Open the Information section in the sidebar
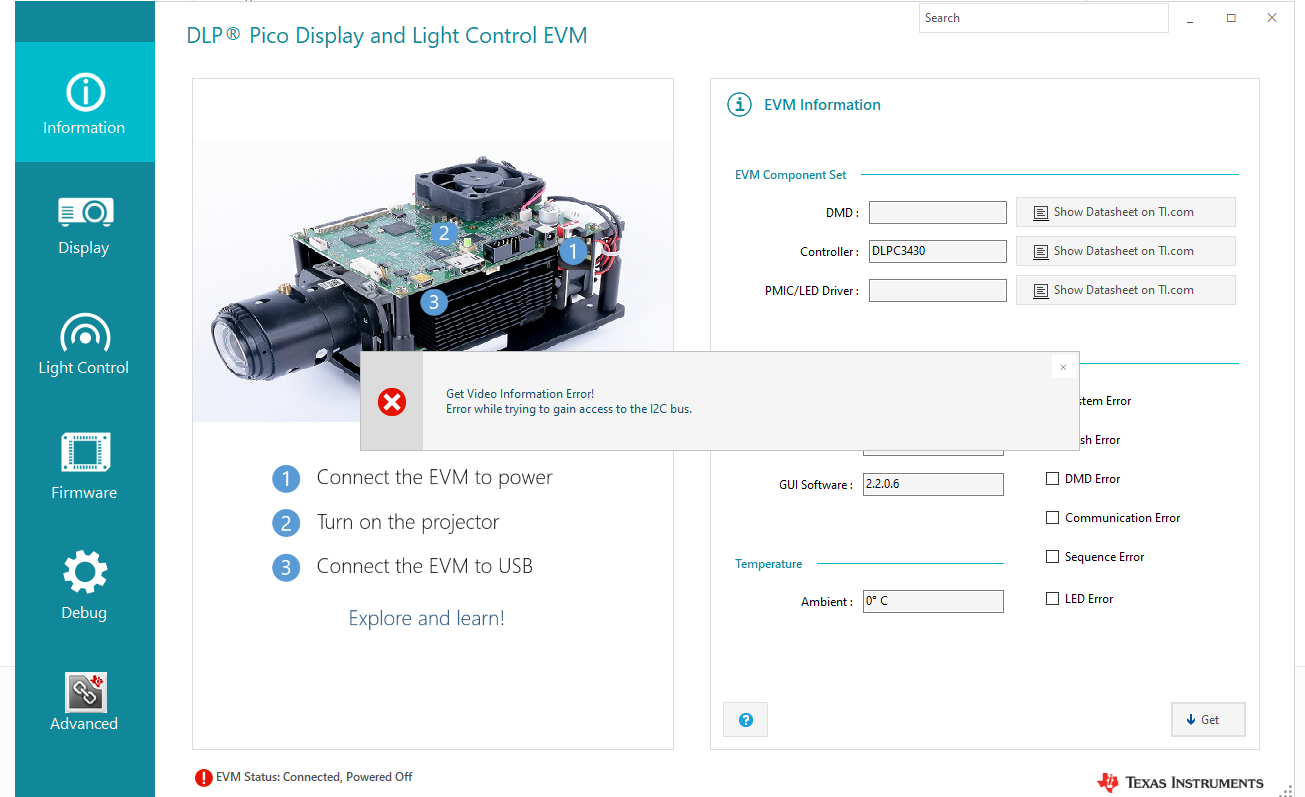Screen dimensions: 1305x797 (84, 102)
